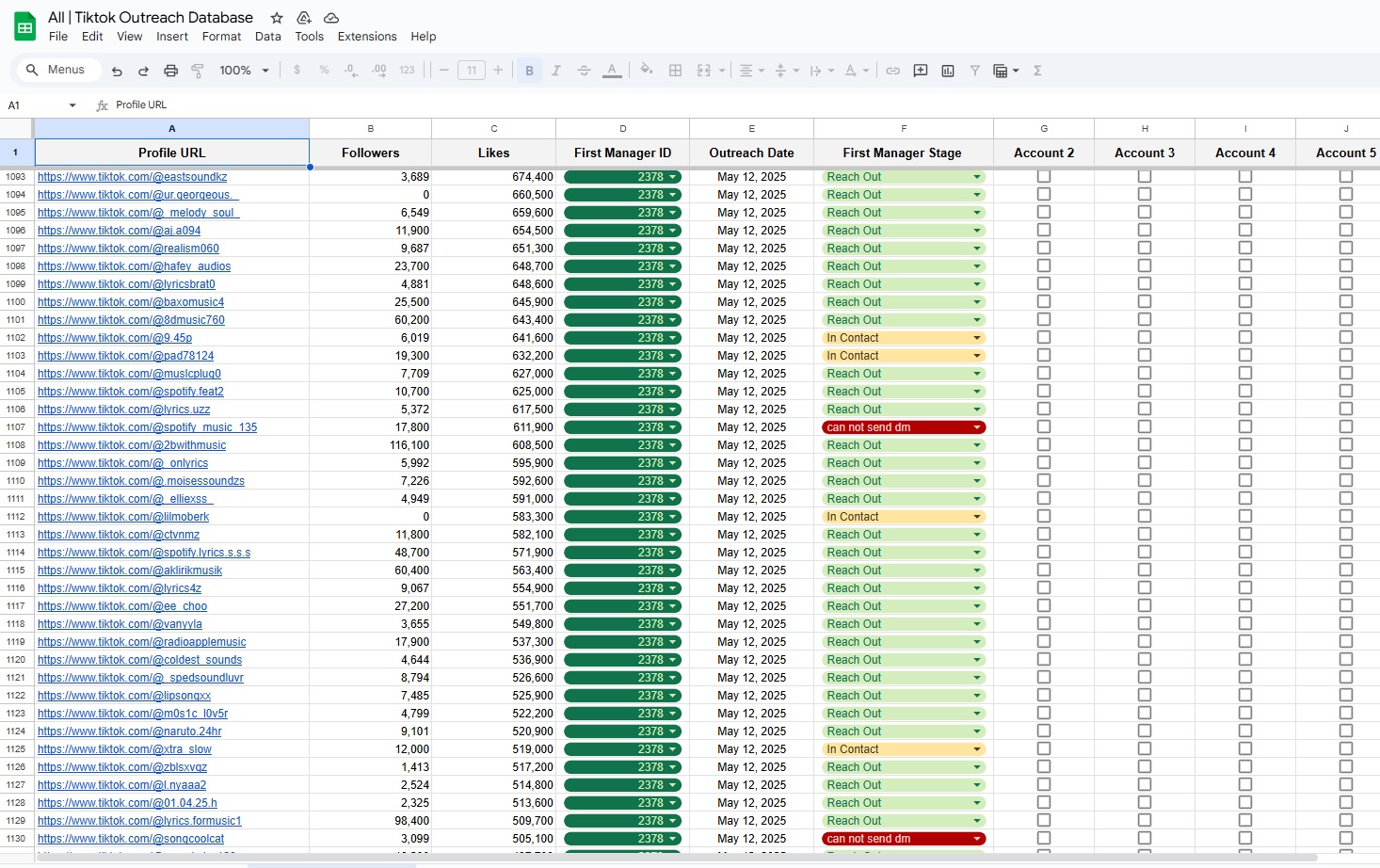The image size is (1380, 868).
Task: Click the Insert comment icon
Action: 921,71
